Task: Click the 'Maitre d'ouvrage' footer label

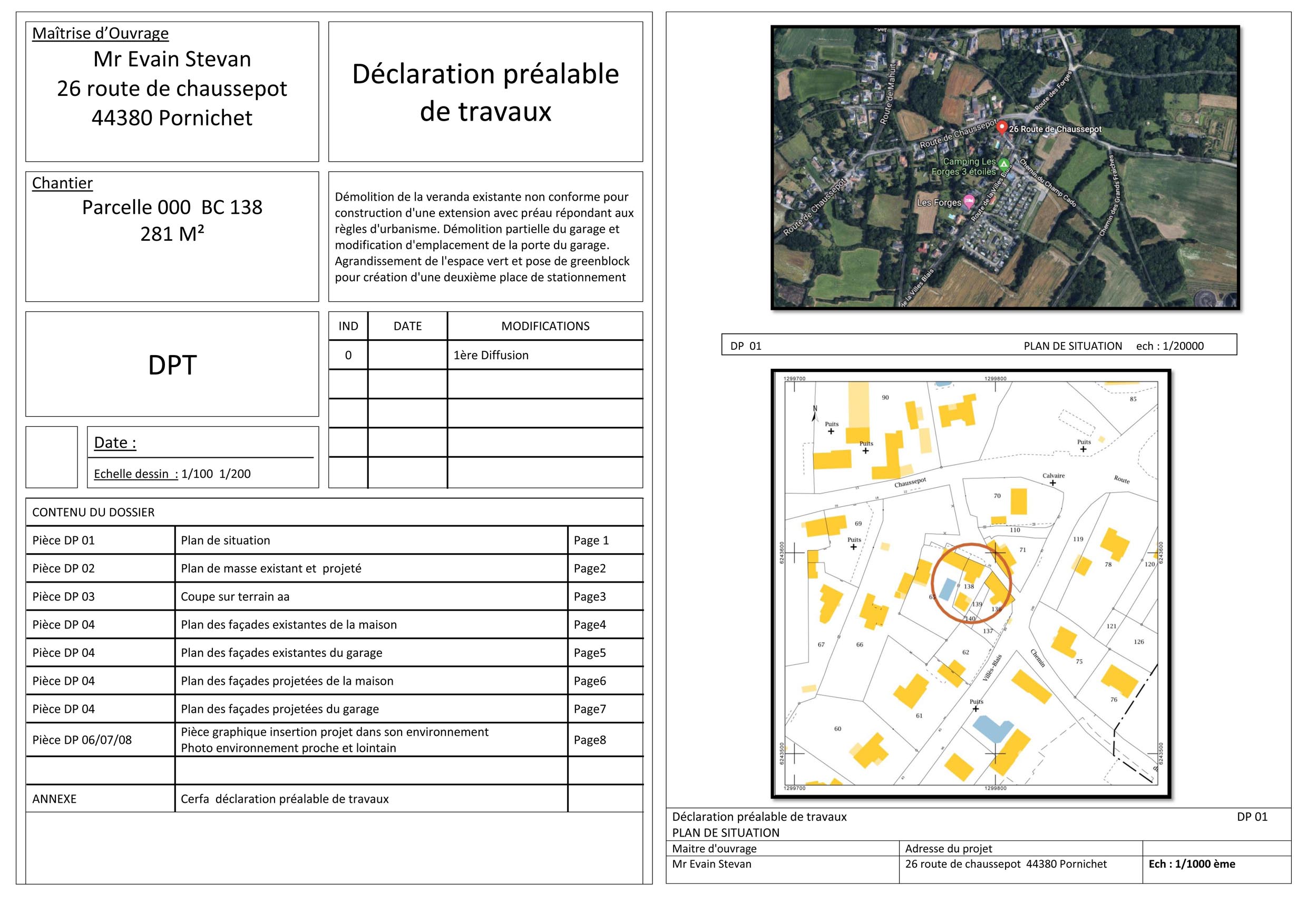Action: pos(714,848)
